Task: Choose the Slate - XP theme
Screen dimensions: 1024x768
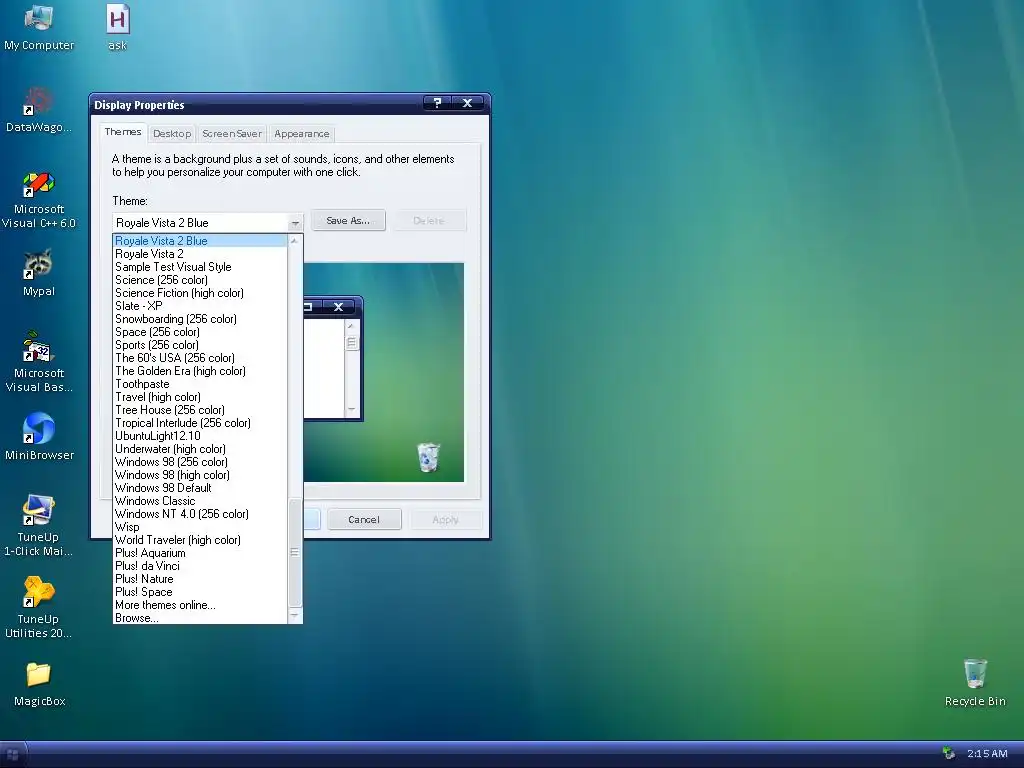Action: pyautogui.click(x=200, y=306)
